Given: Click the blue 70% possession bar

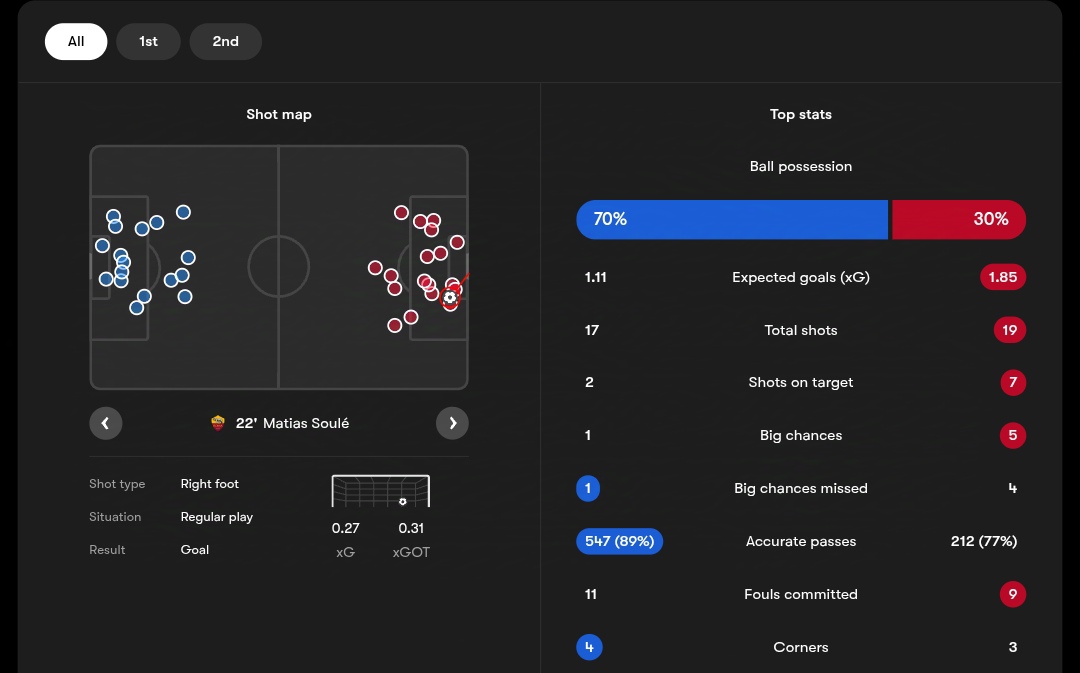Looking at the screenshot, I should [x=732, y=220].
